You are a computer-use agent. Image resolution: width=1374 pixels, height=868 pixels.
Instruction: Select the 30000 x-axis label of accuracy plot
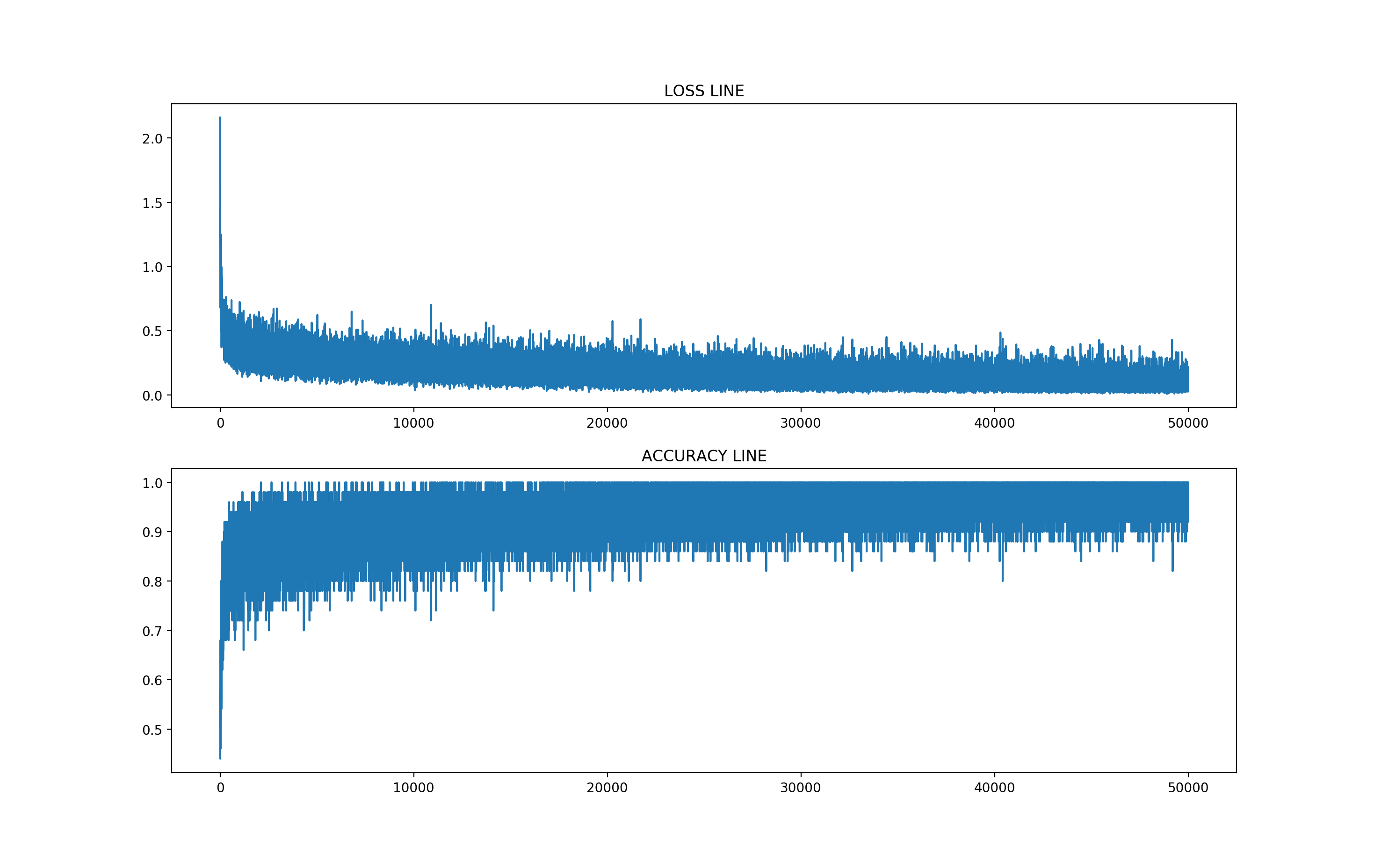coord(801,788)
